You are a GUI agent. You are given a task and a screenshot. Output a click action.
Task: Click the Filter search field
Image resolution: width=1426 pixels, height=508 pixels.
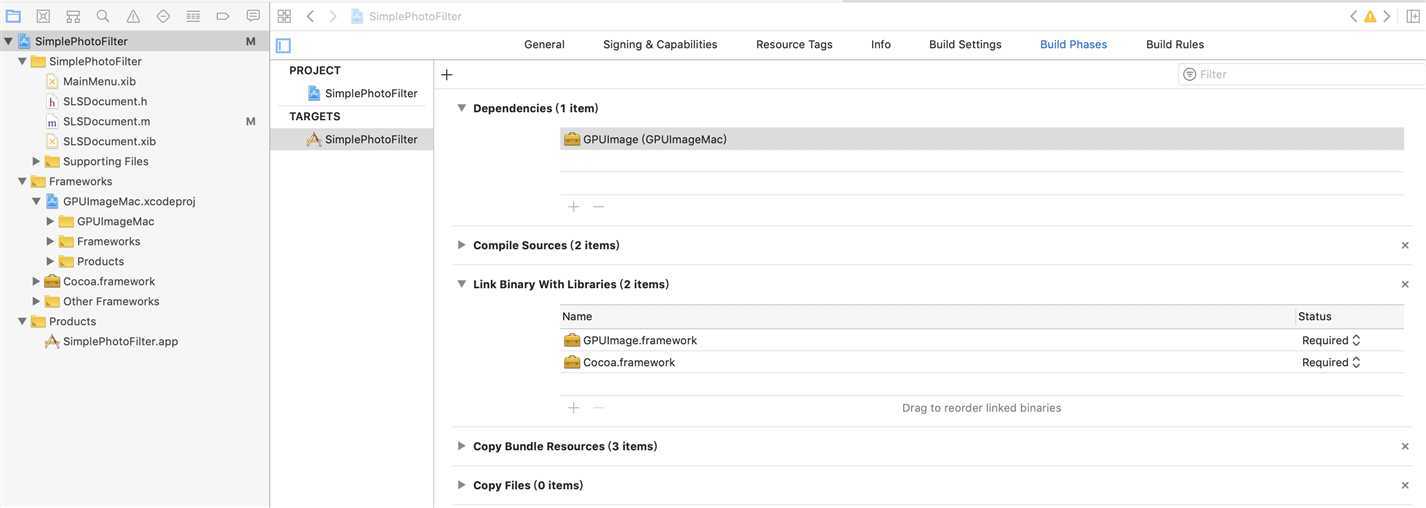tap(1302, 74)
